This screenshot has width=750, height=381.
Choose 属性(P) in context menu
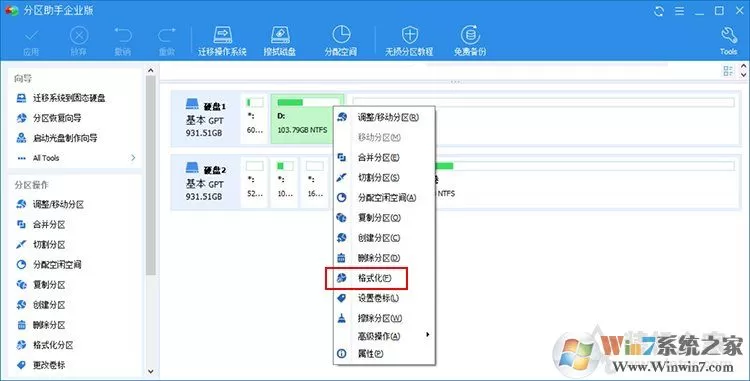click(x=384, y=354)
